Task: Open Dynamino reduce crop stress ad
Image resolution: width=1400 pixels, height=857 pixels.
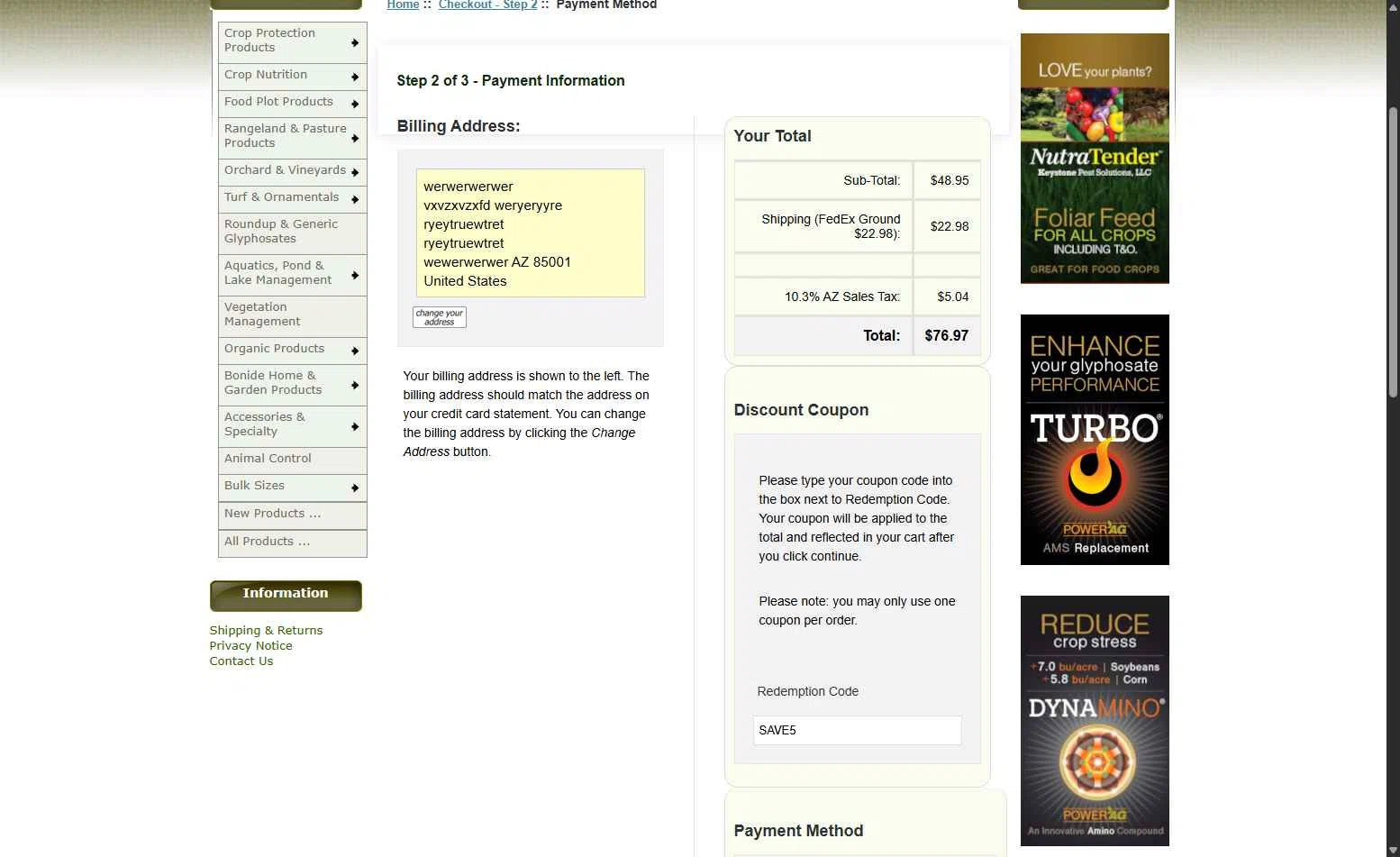Action: coord(1095,721)
